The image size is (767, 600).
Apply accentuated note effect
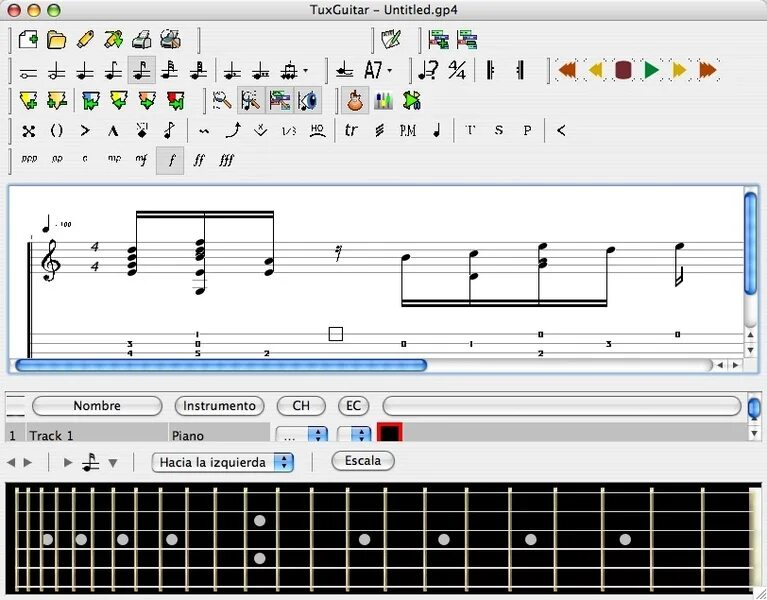(85, 131)
